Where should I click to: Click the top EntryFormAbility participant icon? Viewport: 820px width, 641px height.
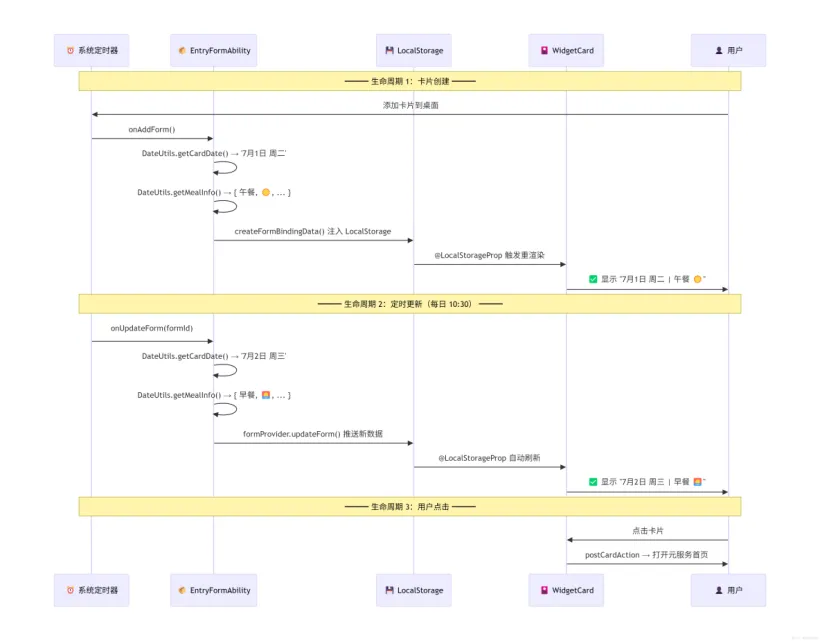point(182,50)
